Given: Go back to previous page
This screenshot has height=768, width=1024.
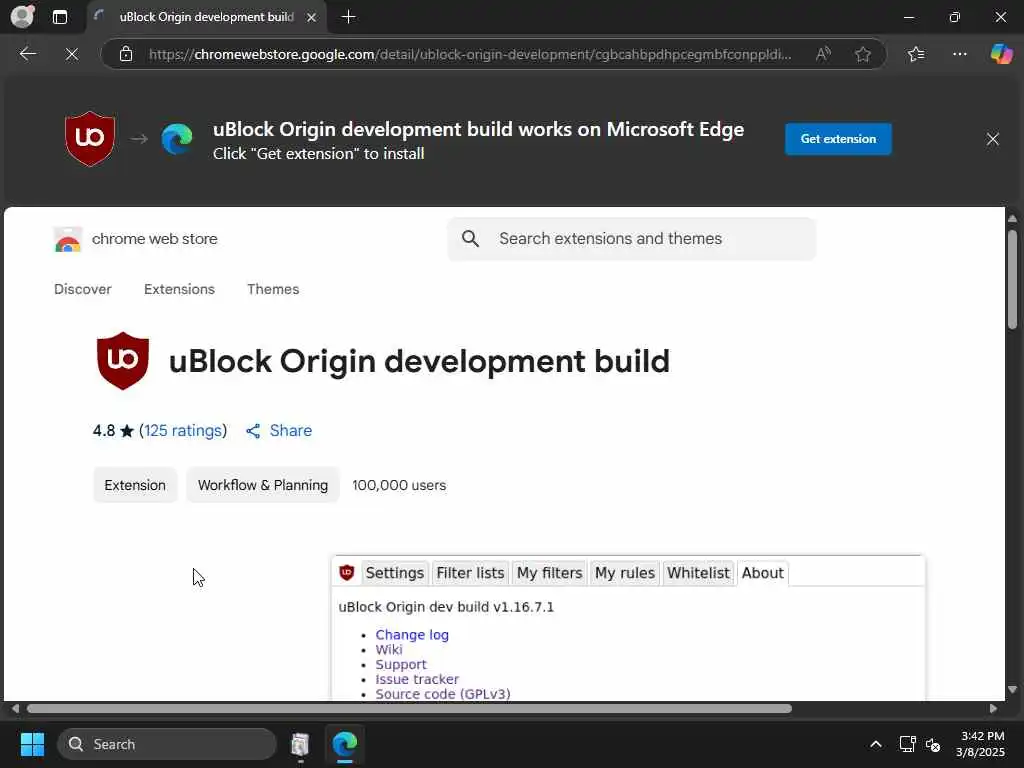Looking at the screenshot, I should pos(27,54).
